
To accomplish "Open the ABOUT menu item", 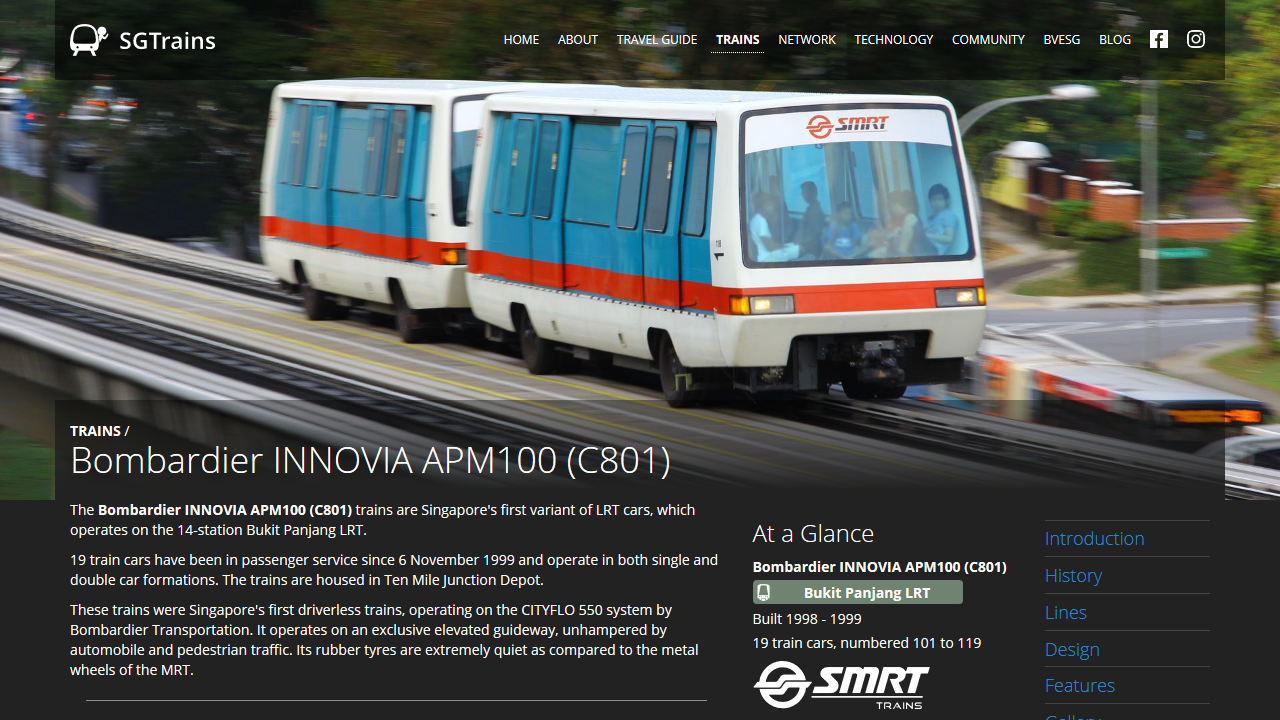I will click(578, 40).
